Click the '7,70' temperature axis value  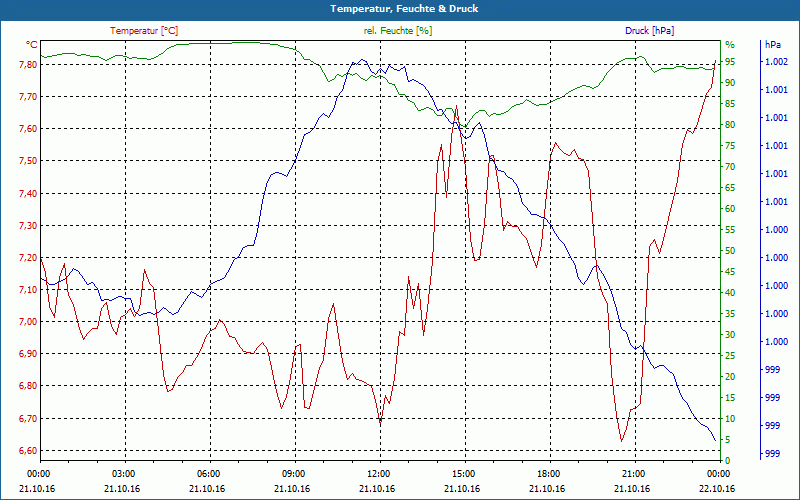[x=29, y=97]
